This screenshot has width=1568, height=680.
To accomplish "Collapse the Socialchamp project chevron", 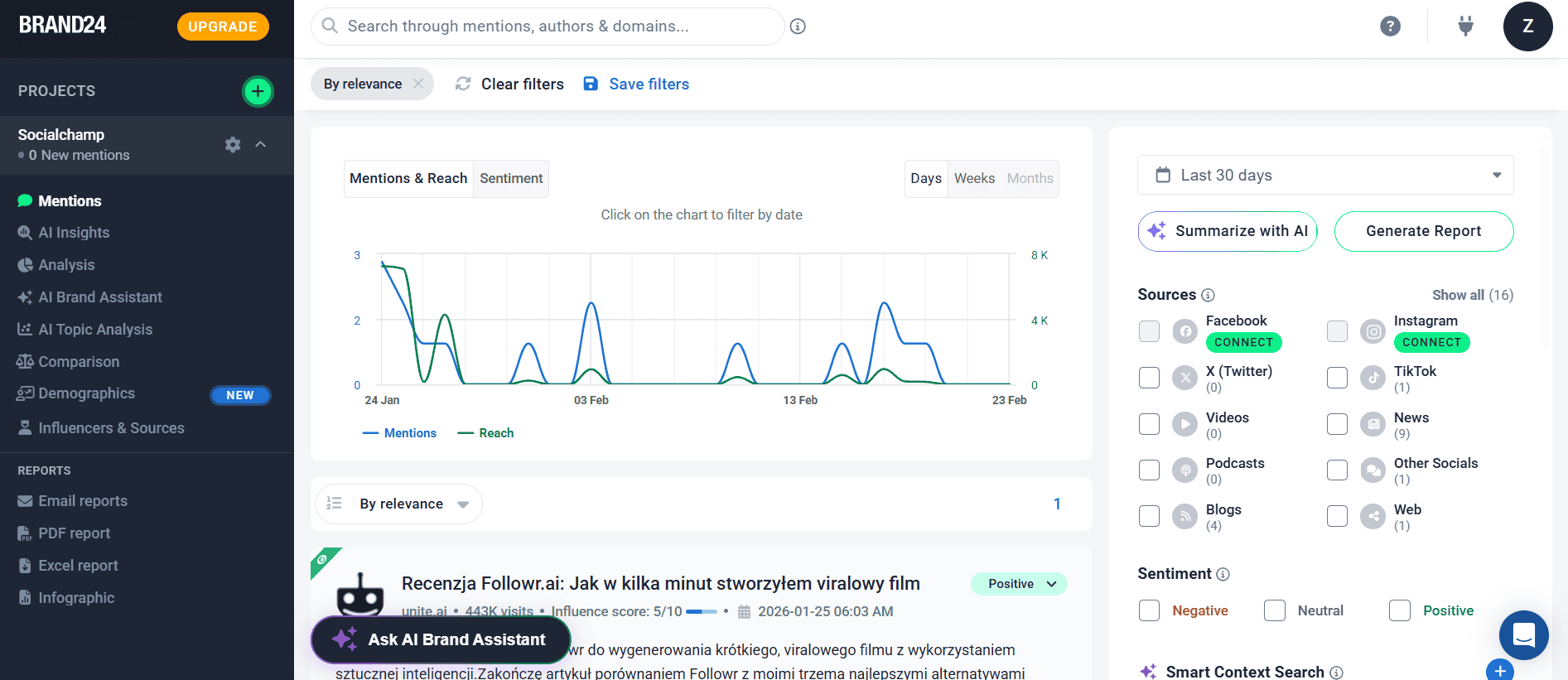I will click(x=261, y=144).
